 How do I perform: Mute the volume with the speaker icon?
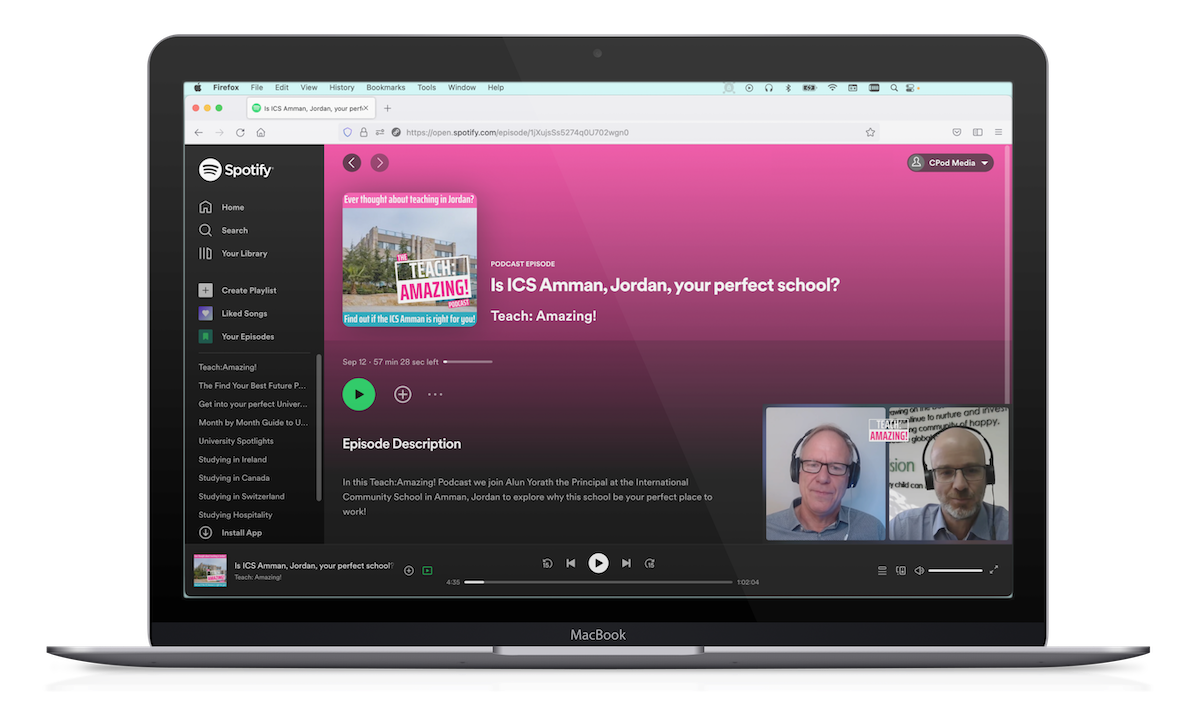[919, 571]
